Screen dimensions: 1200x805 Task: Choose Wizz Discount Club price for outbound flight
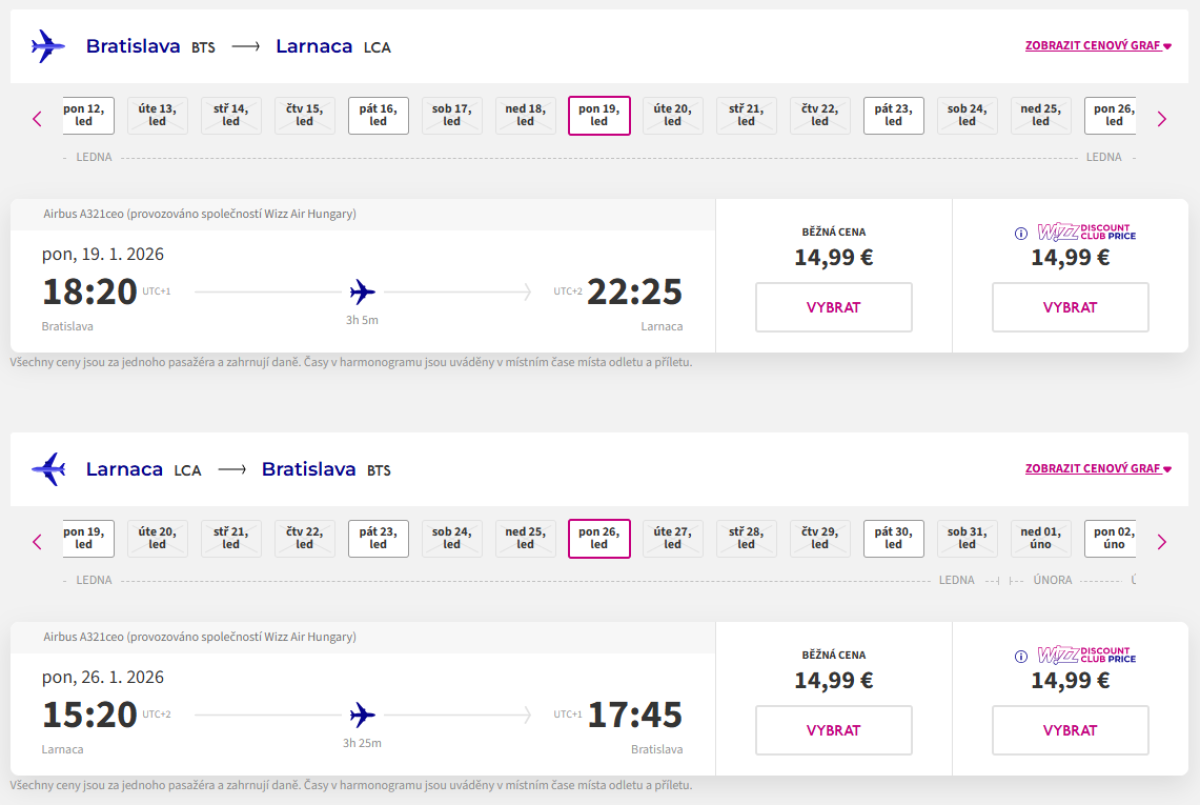point(1070,307)
